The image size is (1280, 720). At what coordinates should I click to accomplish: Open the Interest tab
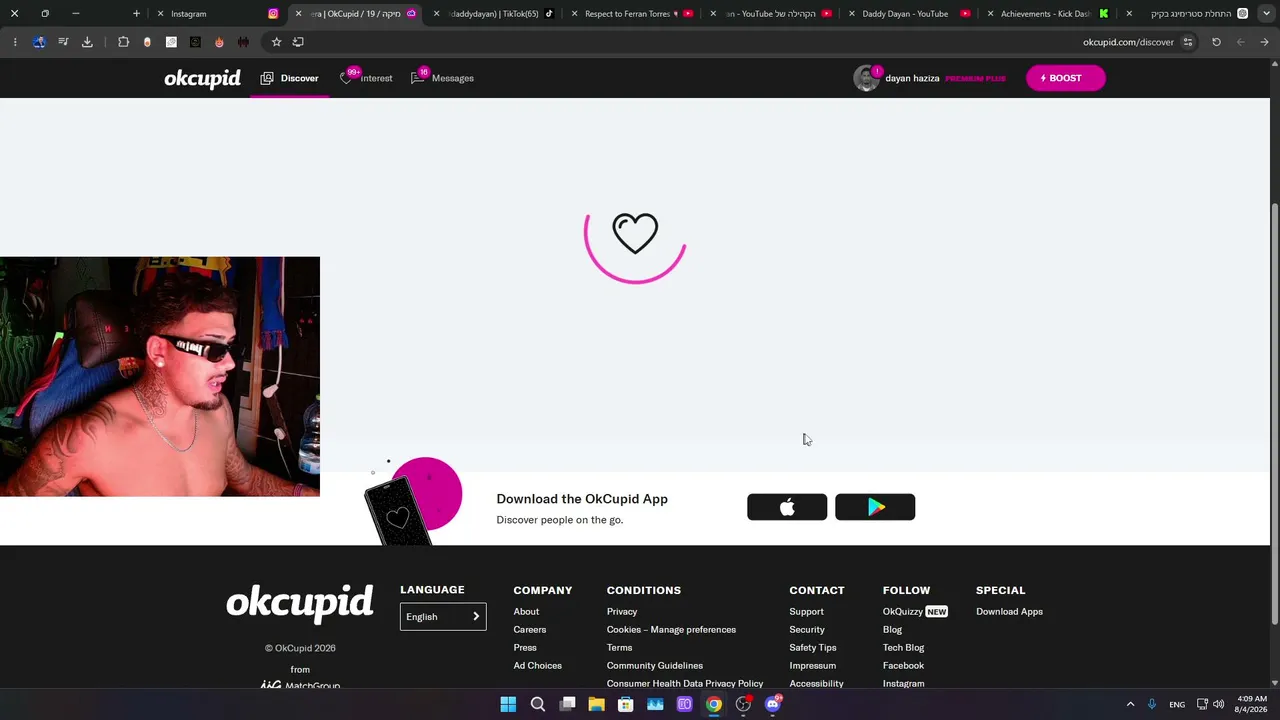pos(366,78)
